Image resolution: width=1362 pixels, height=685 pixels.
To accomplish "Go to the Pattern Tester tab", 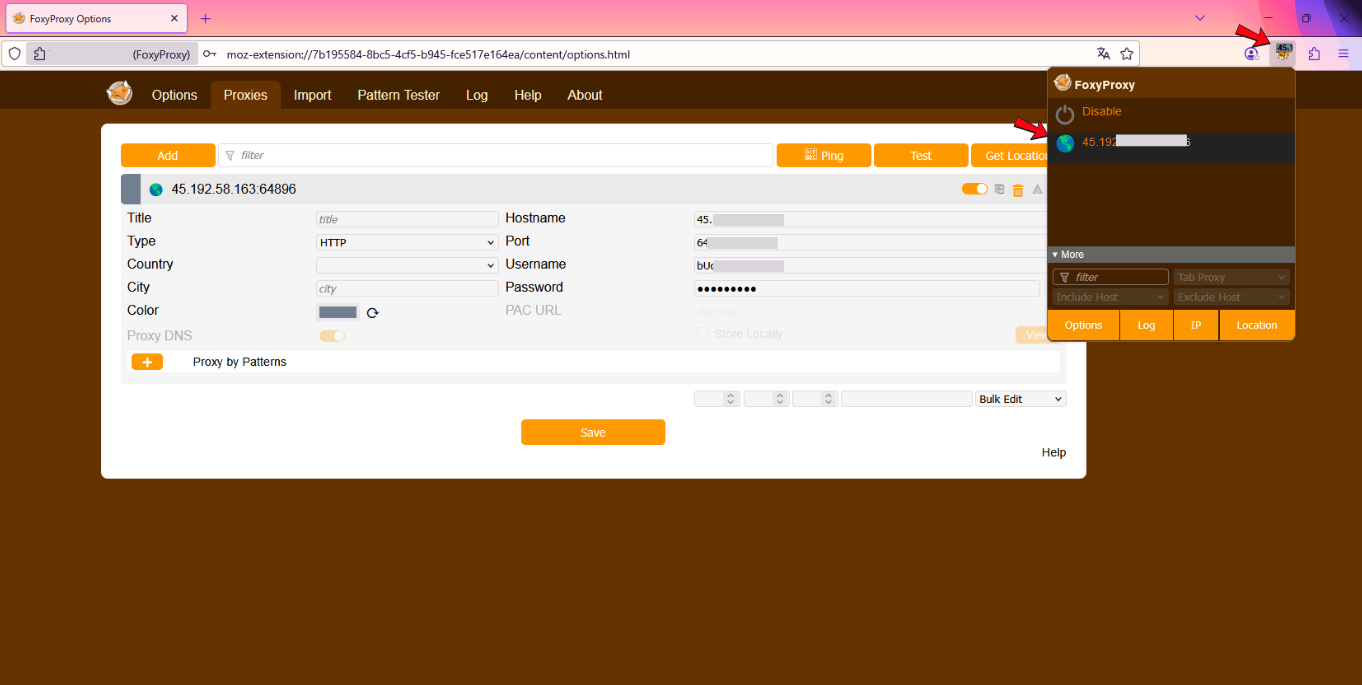I will [x=398, y=95].
